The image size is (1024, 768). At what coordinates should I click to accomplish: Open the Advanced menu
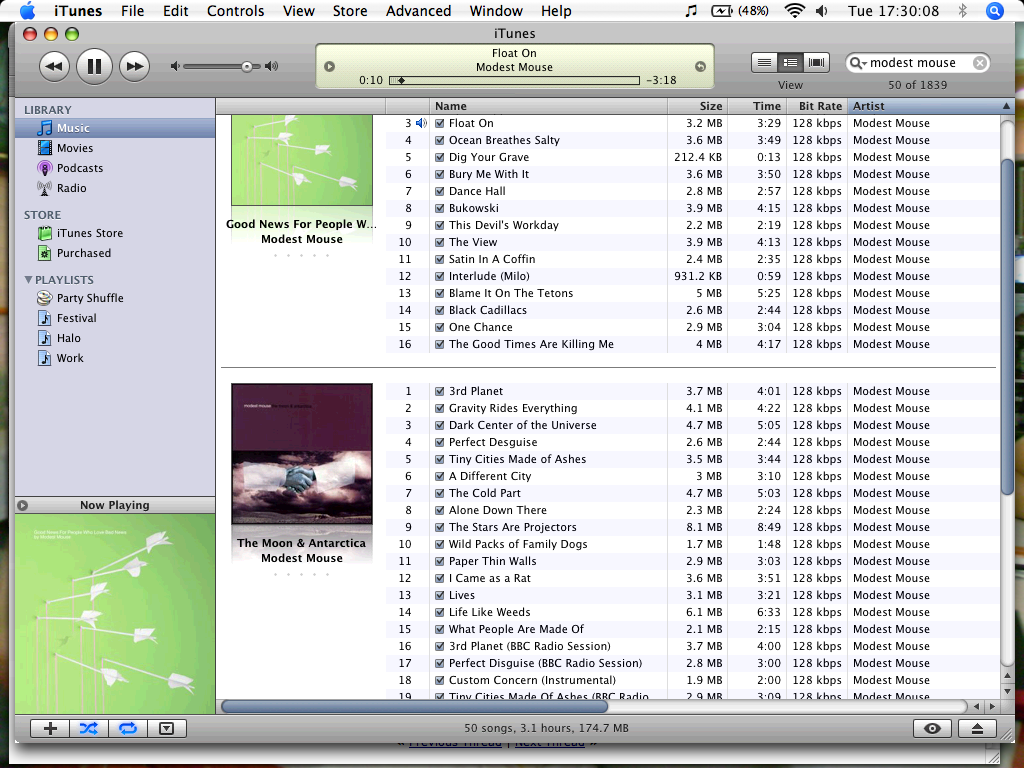tap(419, 11)
